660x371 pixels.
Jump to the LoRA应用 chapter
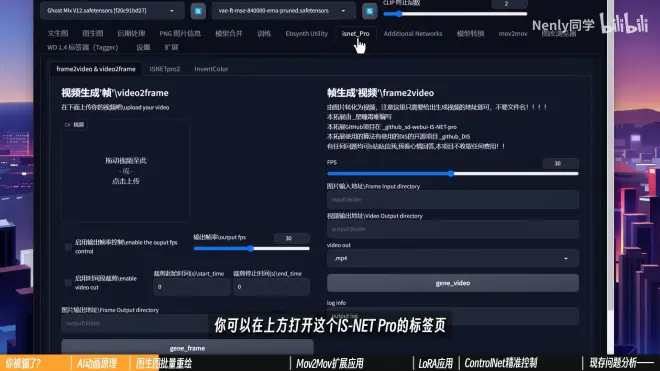tap(435, 363)
